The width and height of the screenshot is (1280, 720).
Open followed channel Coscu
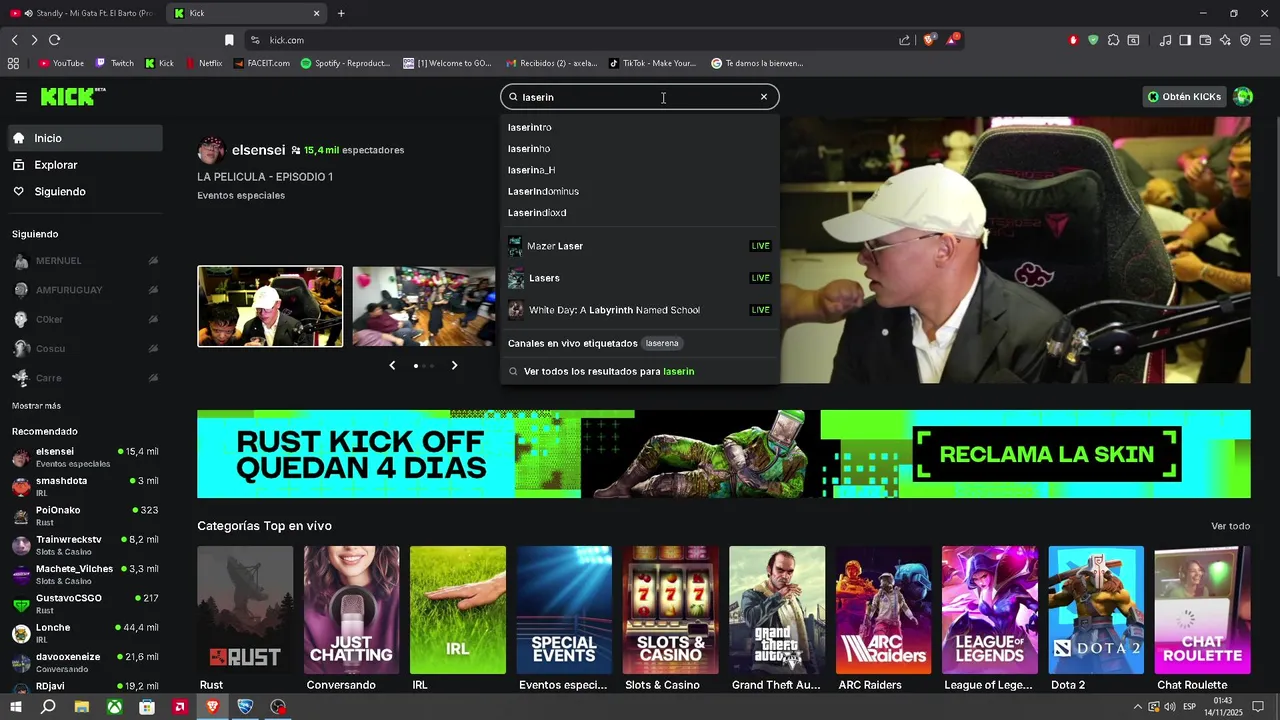click(x=85, y=349)
